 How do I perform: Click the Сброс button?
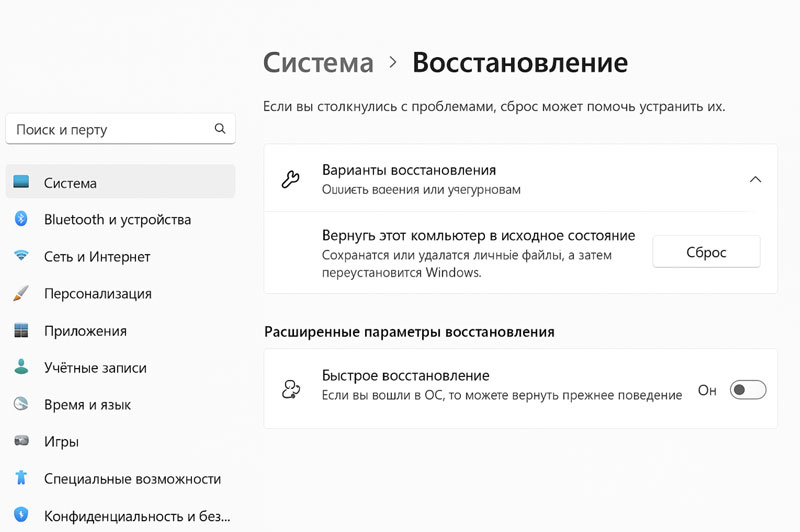pos(707,251)
